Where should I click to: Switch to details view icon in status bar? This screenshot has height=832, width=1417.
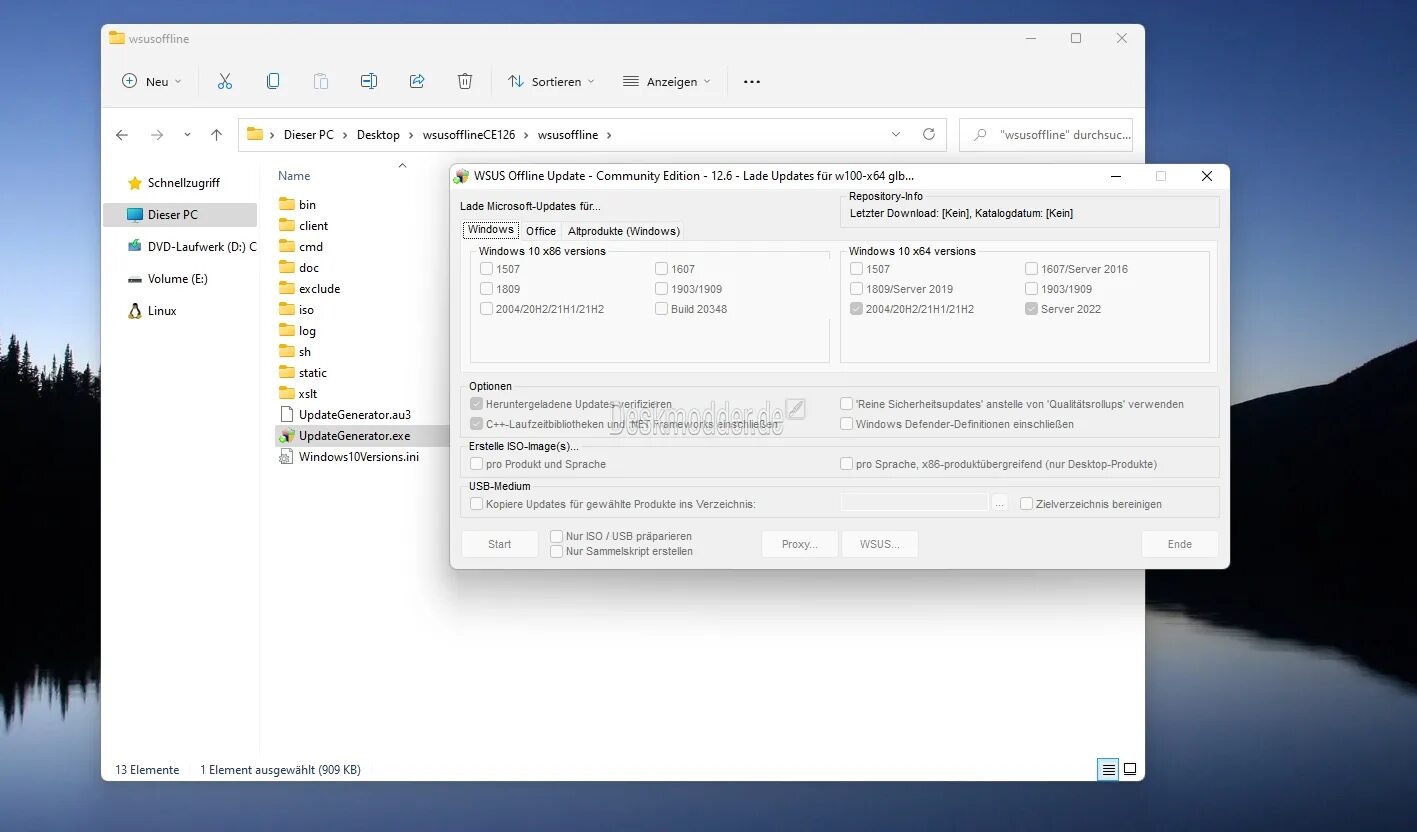pos(1108,770)
